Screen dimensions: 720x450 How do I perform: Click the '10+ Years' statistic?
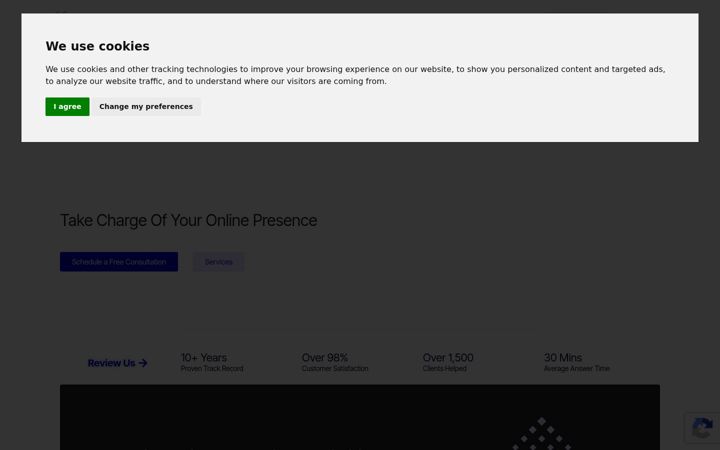coord(204,357)
